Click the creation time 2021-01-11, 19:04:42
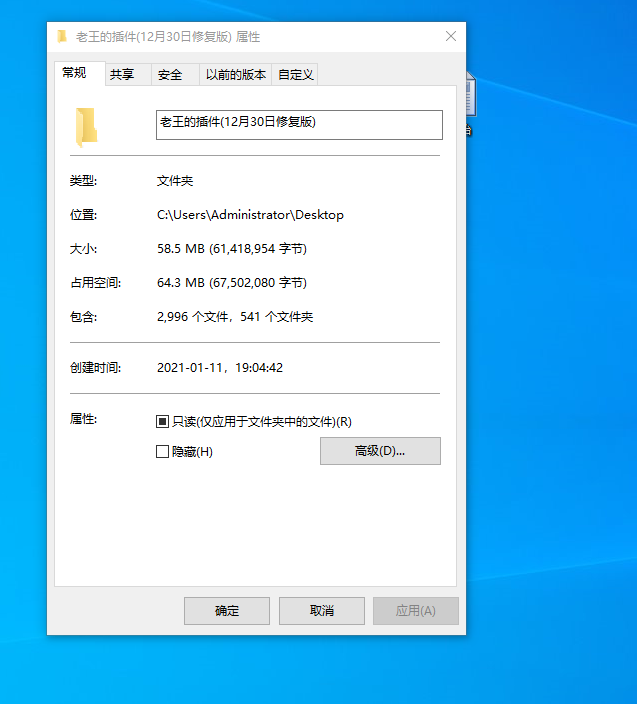 click(220, 368)
